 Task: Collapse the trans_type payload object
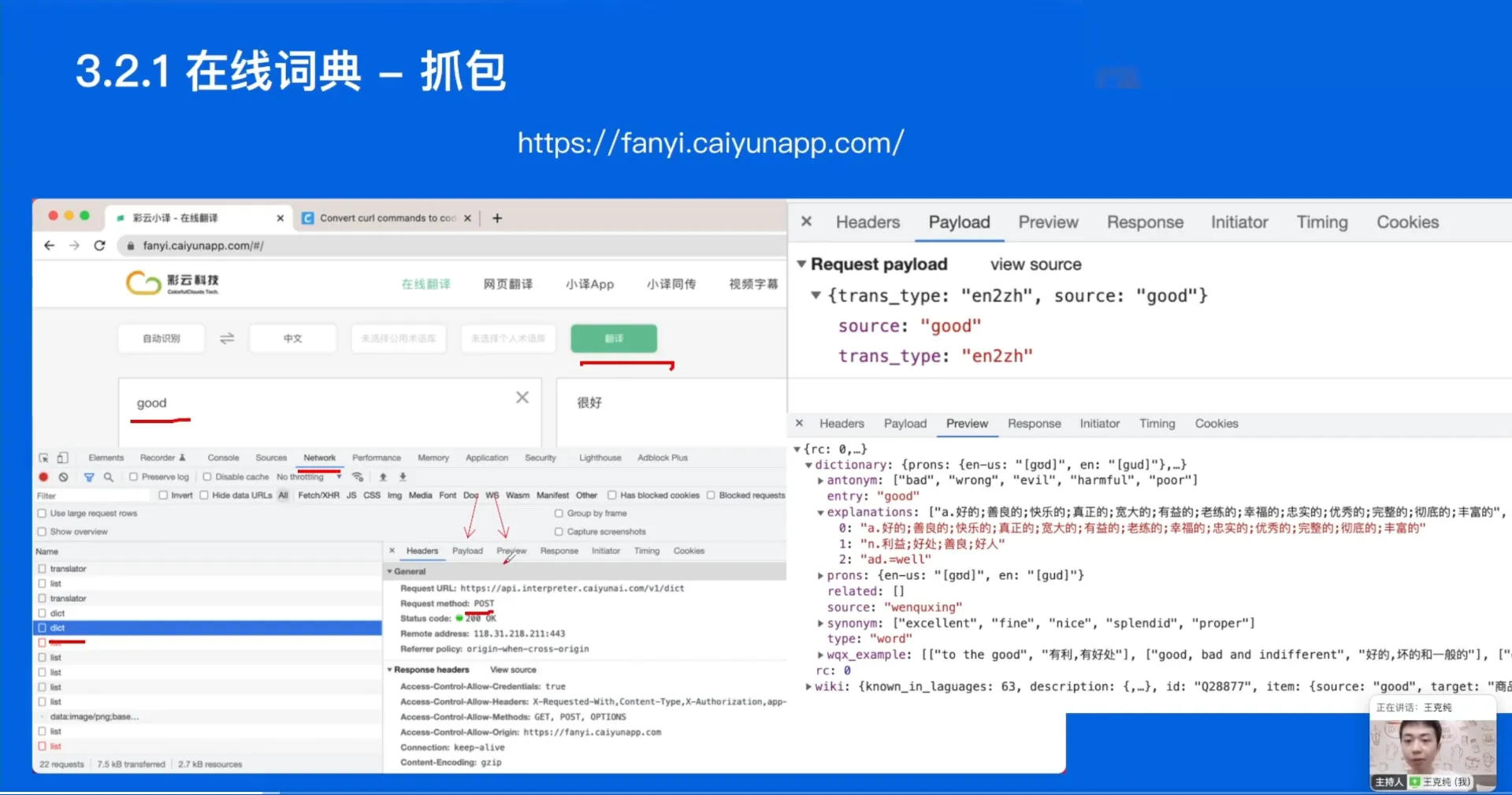(x=816, y=295)
